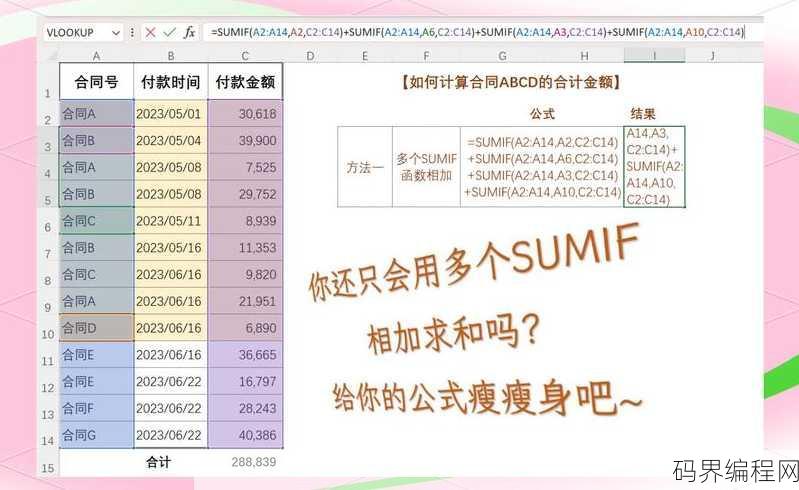Select column B header
Viewport: 799px width, 490px height.
[x=171, y=56]
